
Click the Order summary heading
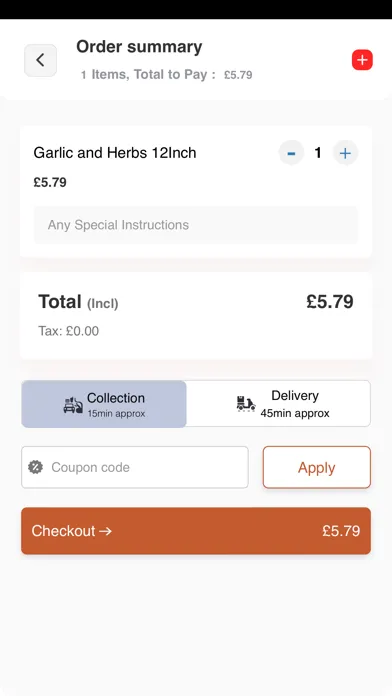(x=139, y=47)
